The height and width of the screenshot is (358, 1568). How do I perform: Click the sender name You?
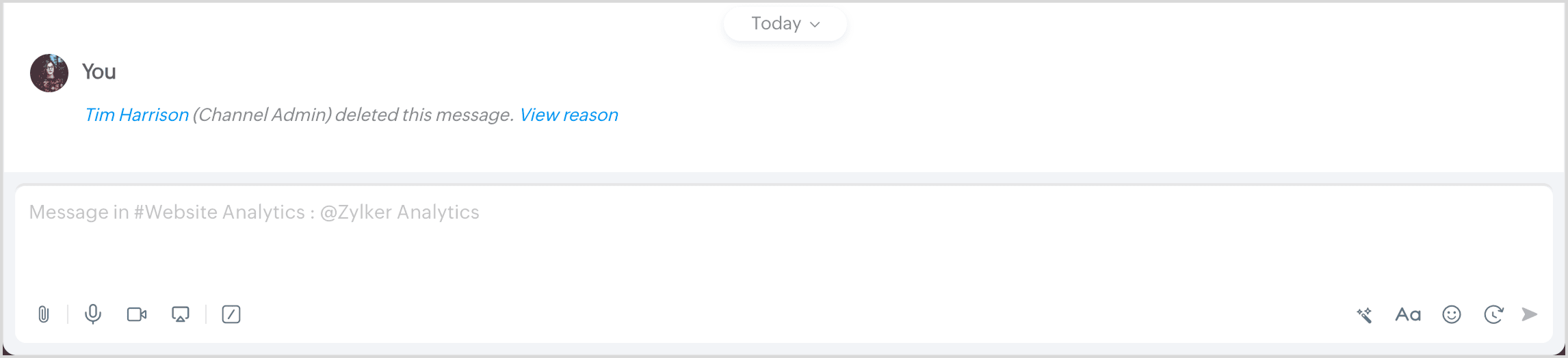[99, 72]
